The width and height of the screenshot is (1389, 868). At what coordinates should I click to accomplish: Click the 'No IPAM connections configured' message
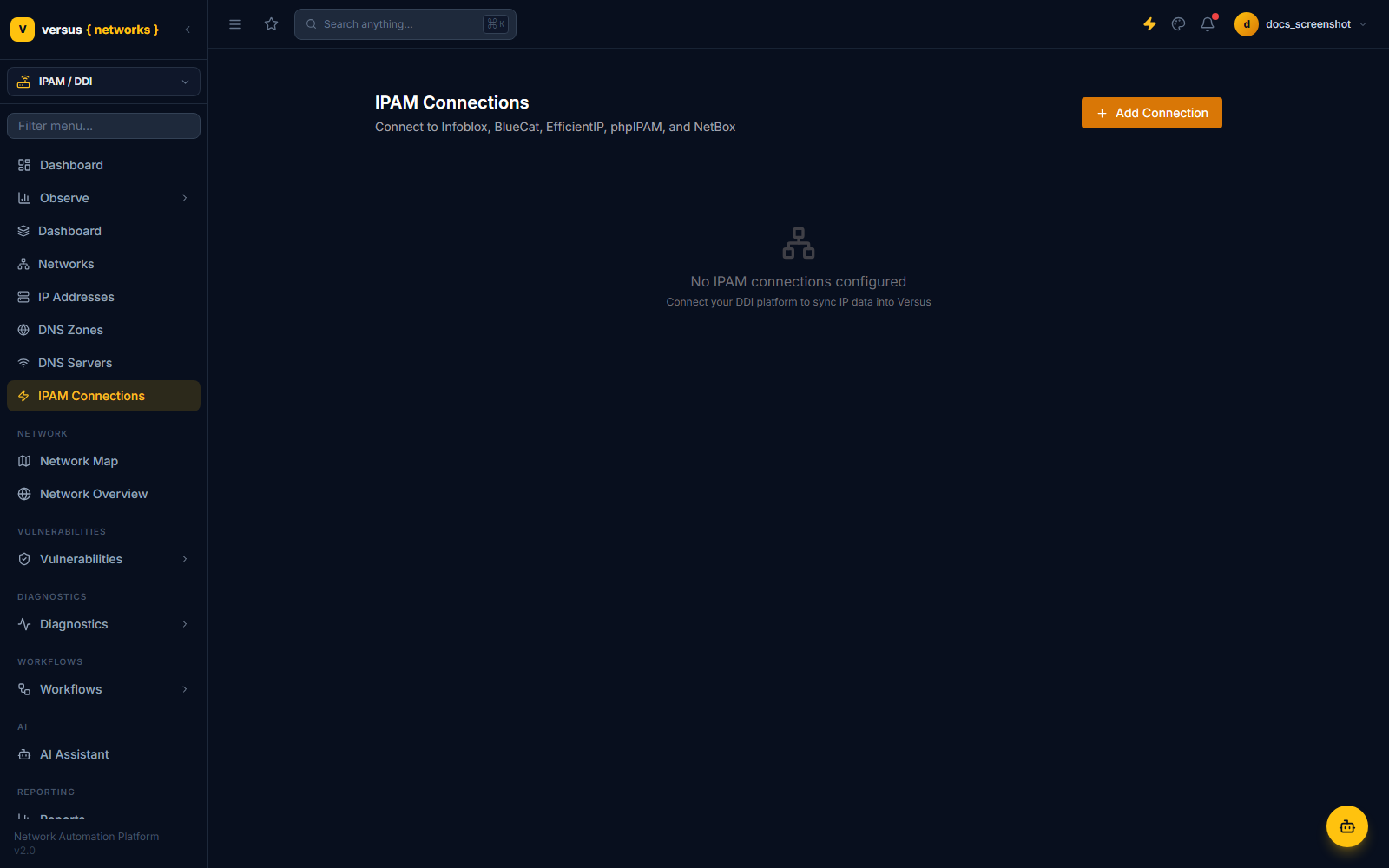tap(799, 281)
